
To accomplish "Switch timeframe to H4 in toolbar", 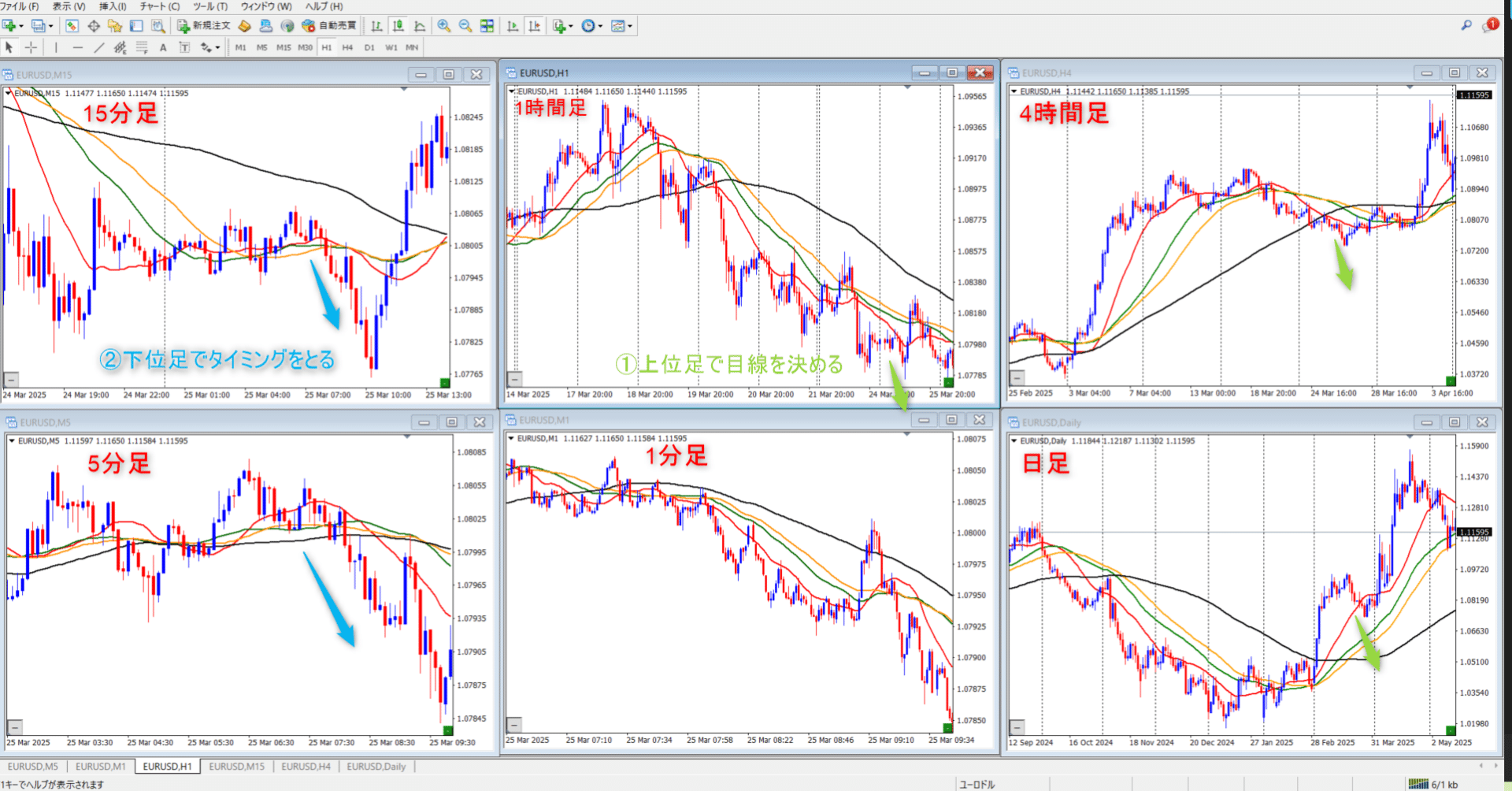I will (347, 47).
